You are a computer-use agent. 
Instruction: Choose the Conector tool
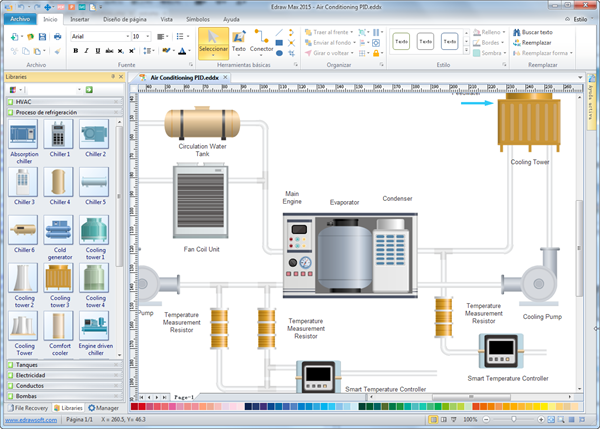tap(262, 40)
